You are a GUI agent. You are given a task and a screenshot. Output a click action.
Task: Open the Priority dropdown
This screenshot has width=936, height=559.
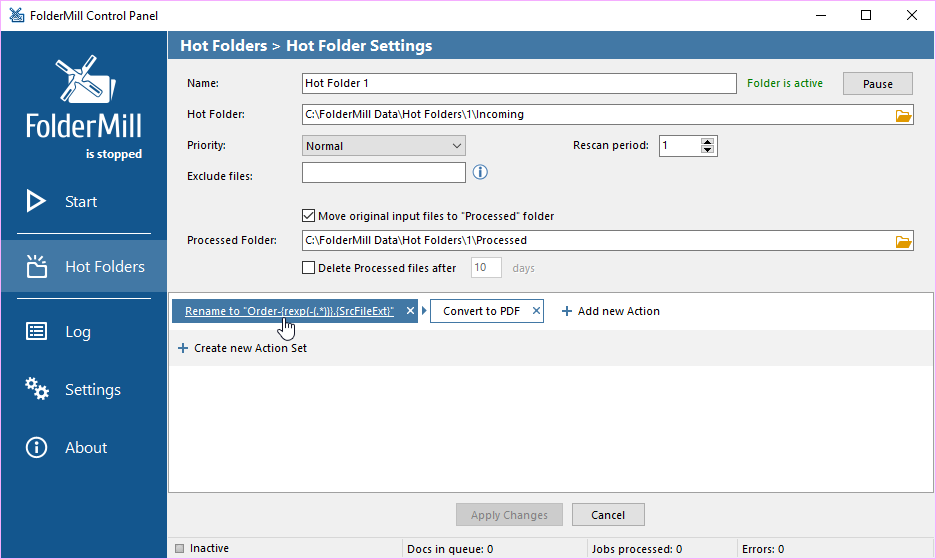pos(384,146)
